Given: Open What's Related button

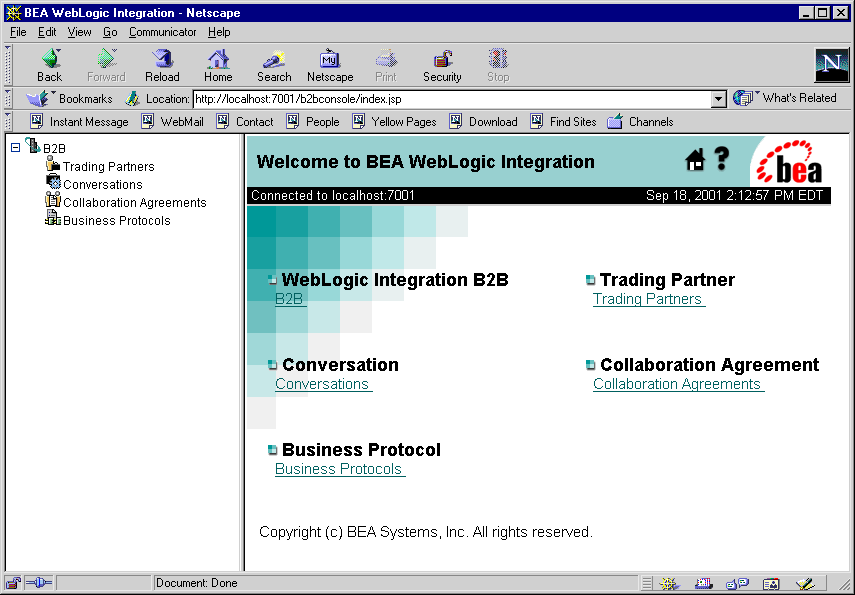Looking at the screenshot, I should click(x=785, y=98).
